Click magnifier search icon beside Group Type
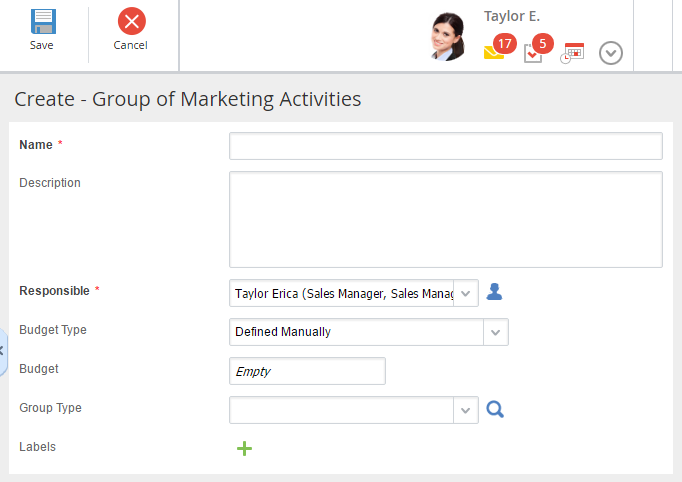This screenshot has height=482, width=682. click(494, 409)
